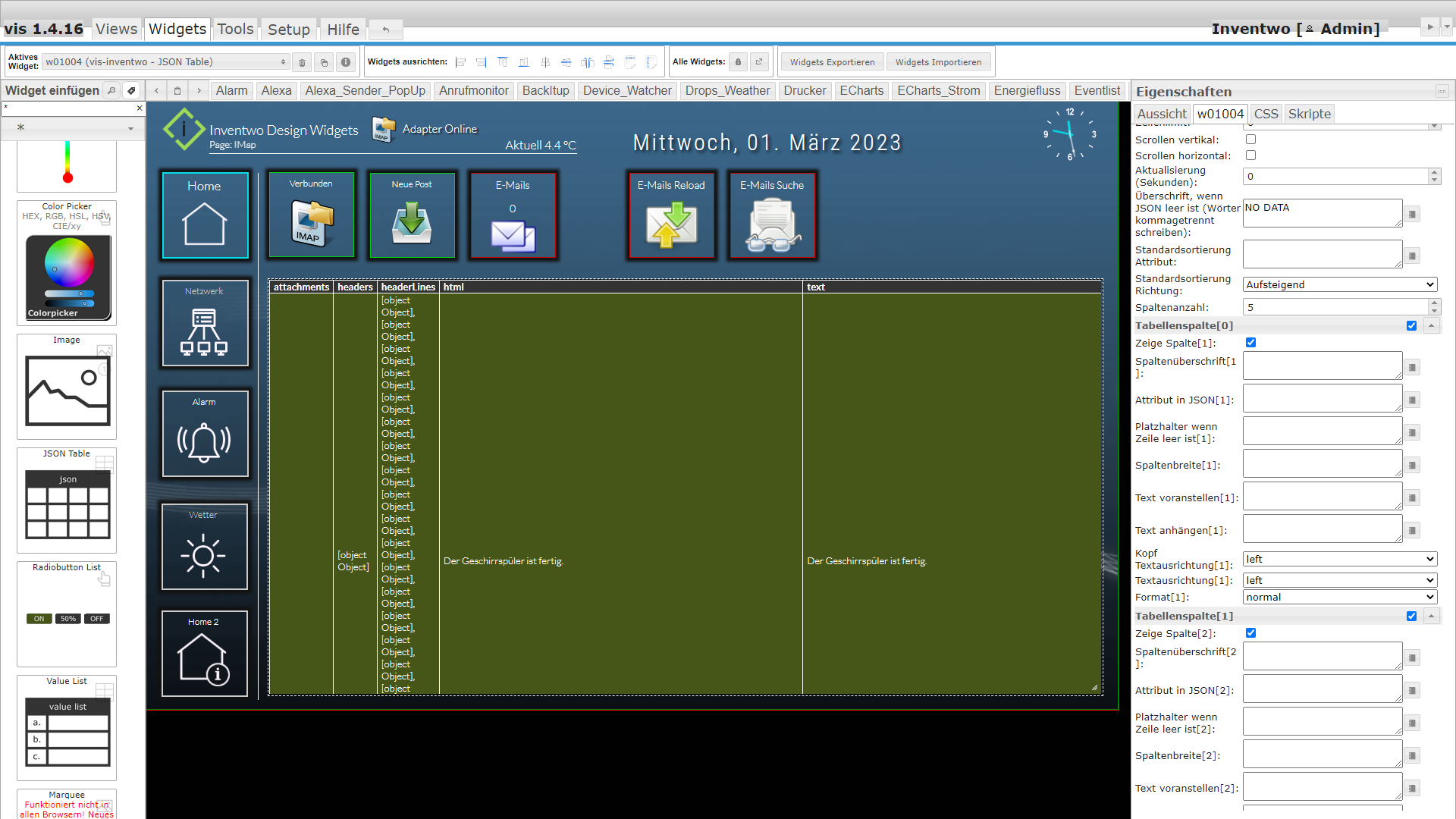Uncheck Zeige Spalte[2] checkbox
Screen dimensions: 1456x819
pyautogui.click(x=1251, y=633)
